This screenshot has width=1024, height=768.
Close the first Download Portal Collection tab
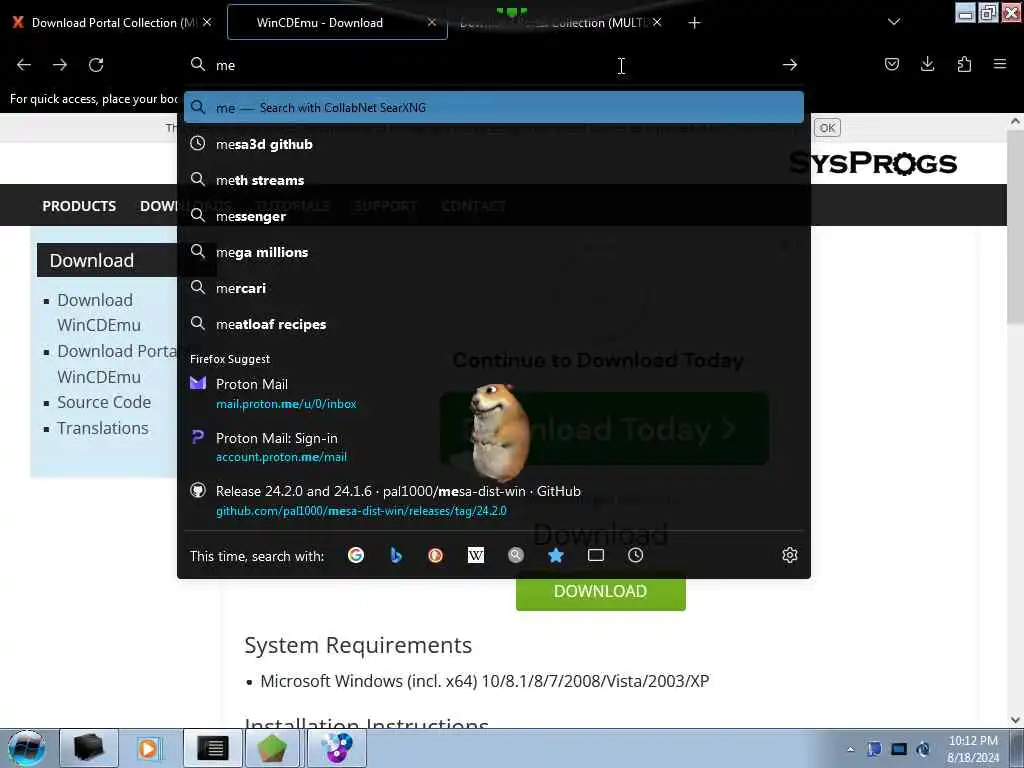[207, 22]
